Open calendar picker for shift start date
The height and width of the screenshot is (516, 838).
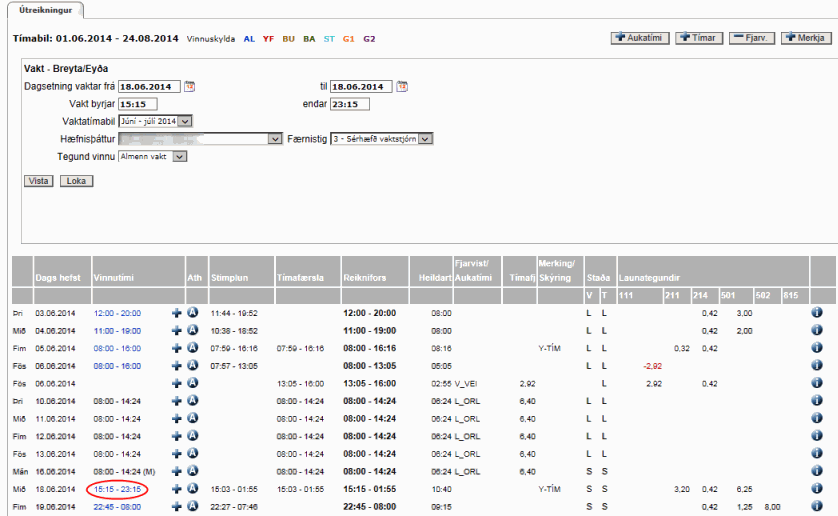point(190,87)
